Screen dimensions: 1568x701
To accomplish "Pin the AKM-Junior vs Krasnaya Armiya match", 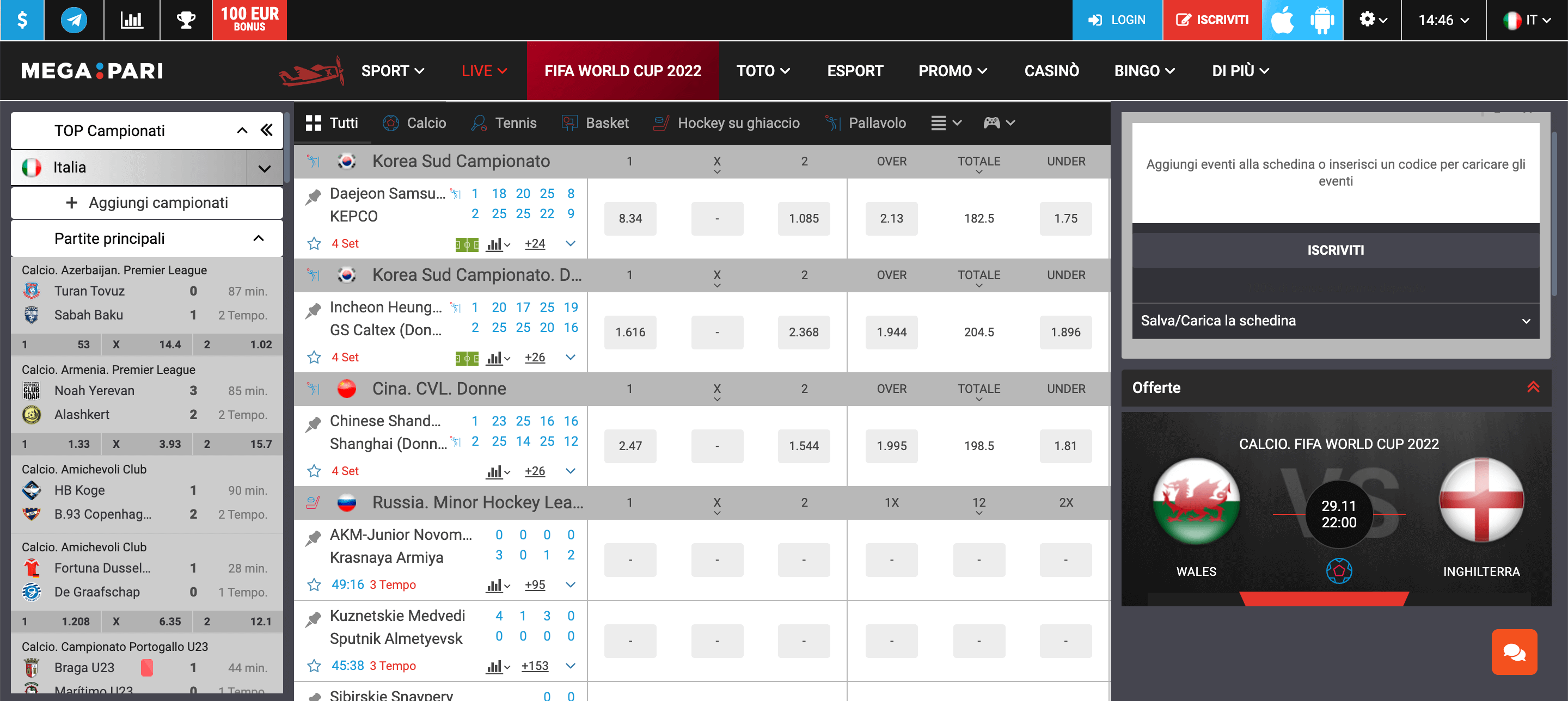I will click(313, 538).
